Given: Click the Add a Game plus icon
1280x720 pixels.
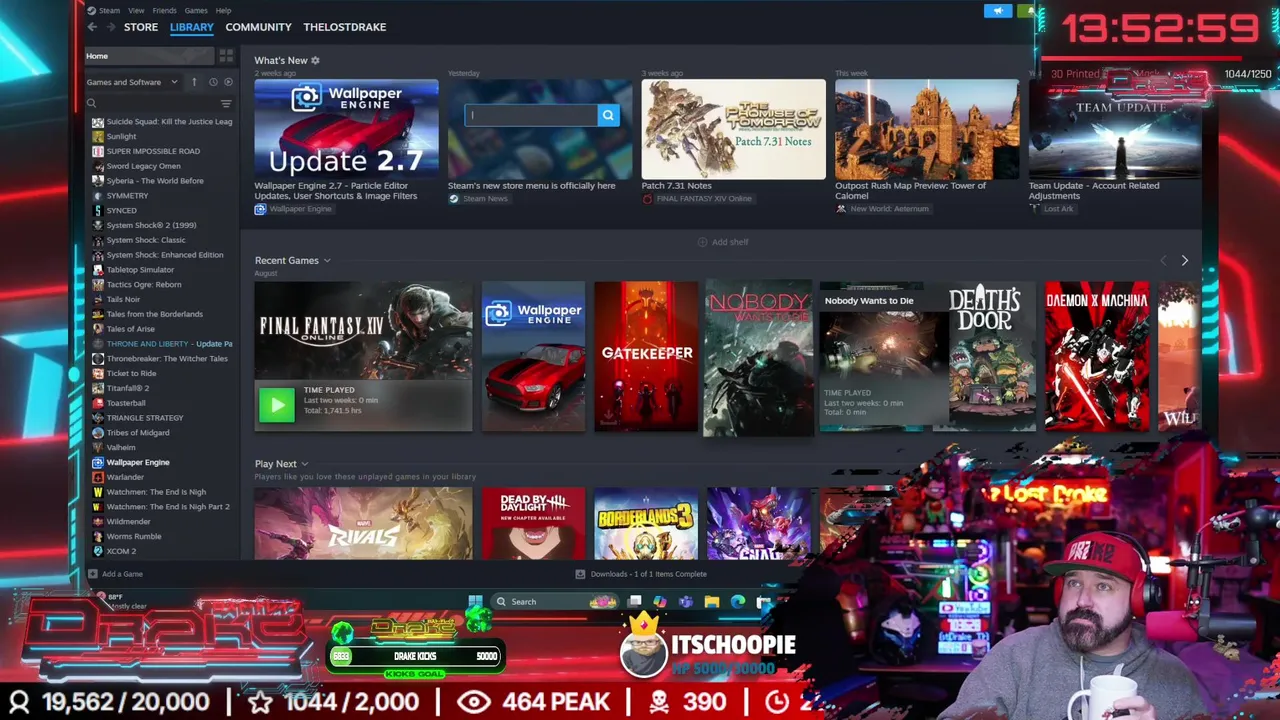Looking at the screenshot, I should (93, 574).
